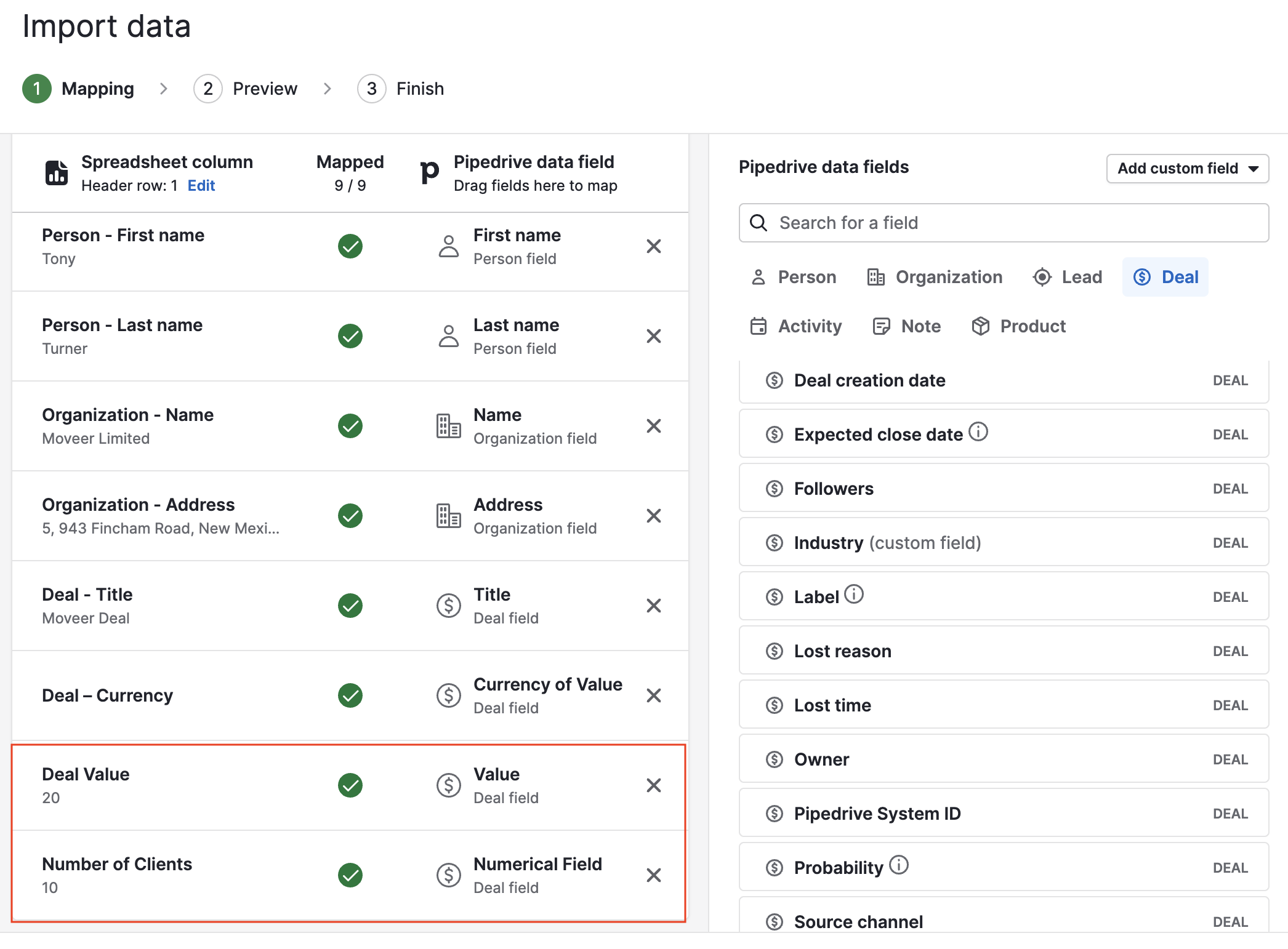The width and height of the screenshot is (1288, 949).
Task: Select the Lost time deal field
Action: pyautogui.click(x=1004, y=705)
